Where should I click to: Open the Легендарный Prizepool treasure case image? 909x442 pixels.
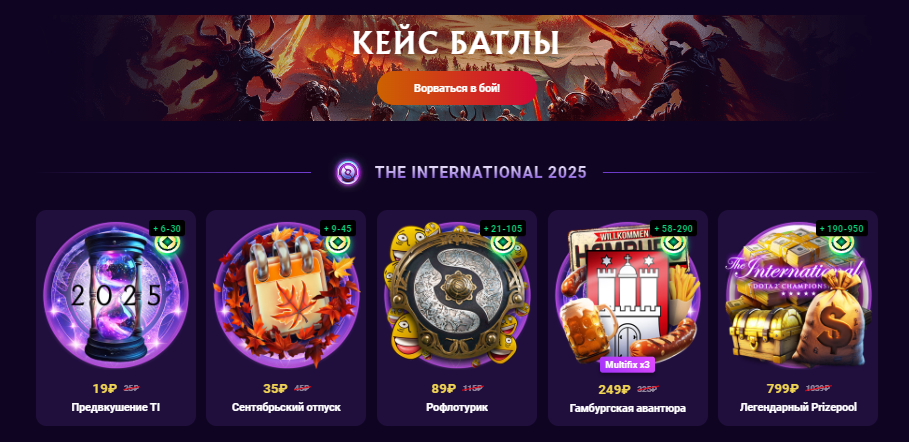pos(798,295)
